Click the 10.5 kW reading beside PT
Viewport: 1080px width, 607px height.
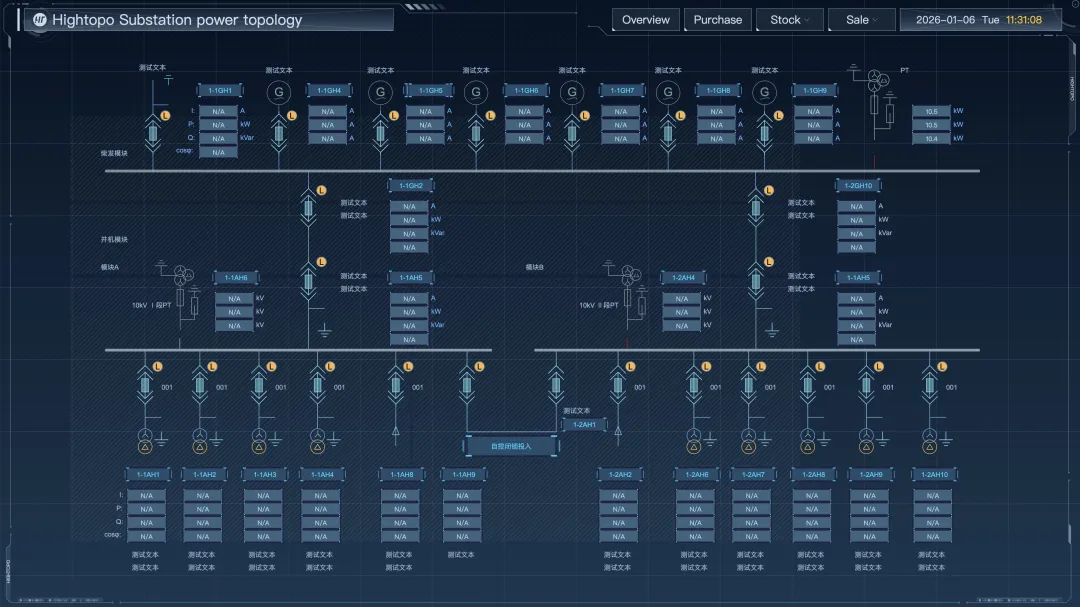(x=931, y=112)
